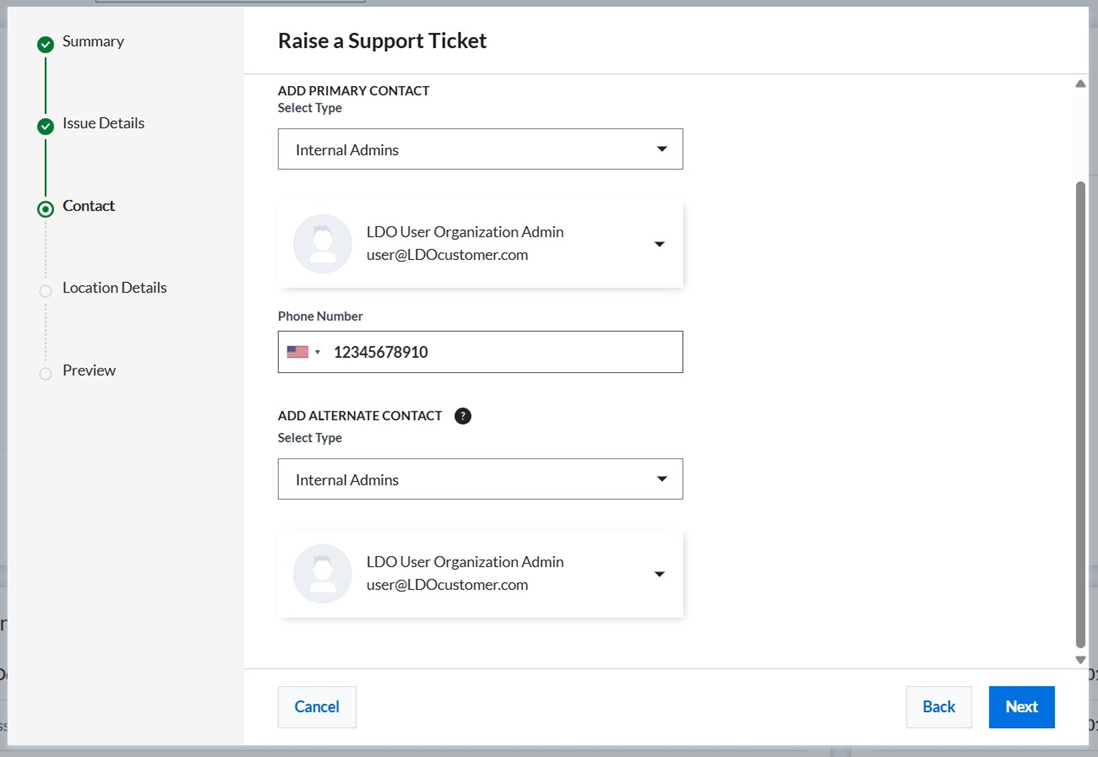Click the alternate contact help question icon
1098x757 pixels.
point(462,416)
